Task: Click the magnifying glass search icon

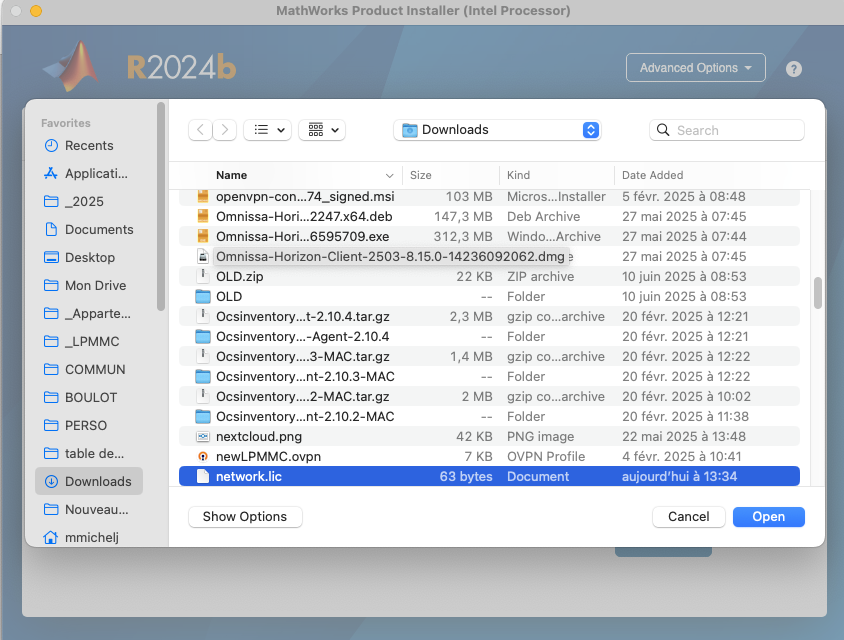Action: (663, 130)
